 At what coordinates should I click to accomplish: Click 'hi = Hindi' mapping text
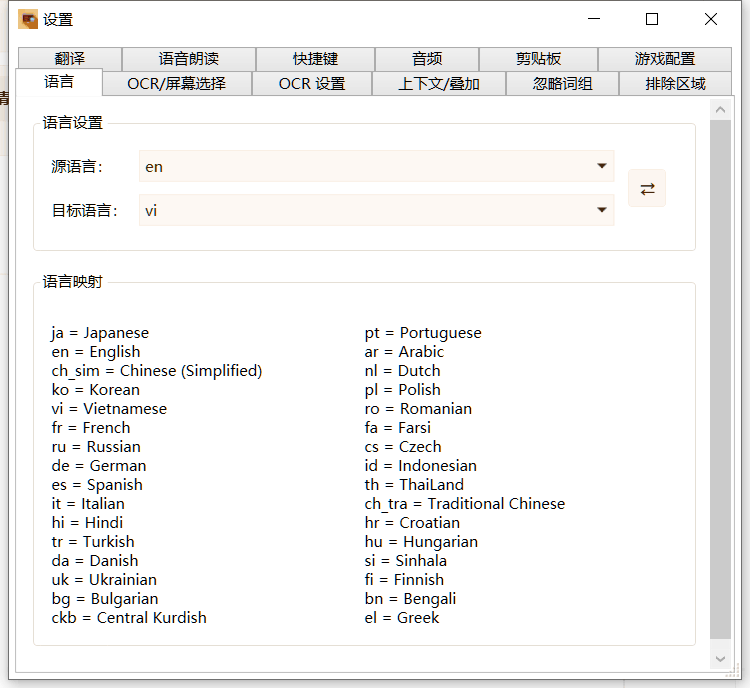(87, 523)
